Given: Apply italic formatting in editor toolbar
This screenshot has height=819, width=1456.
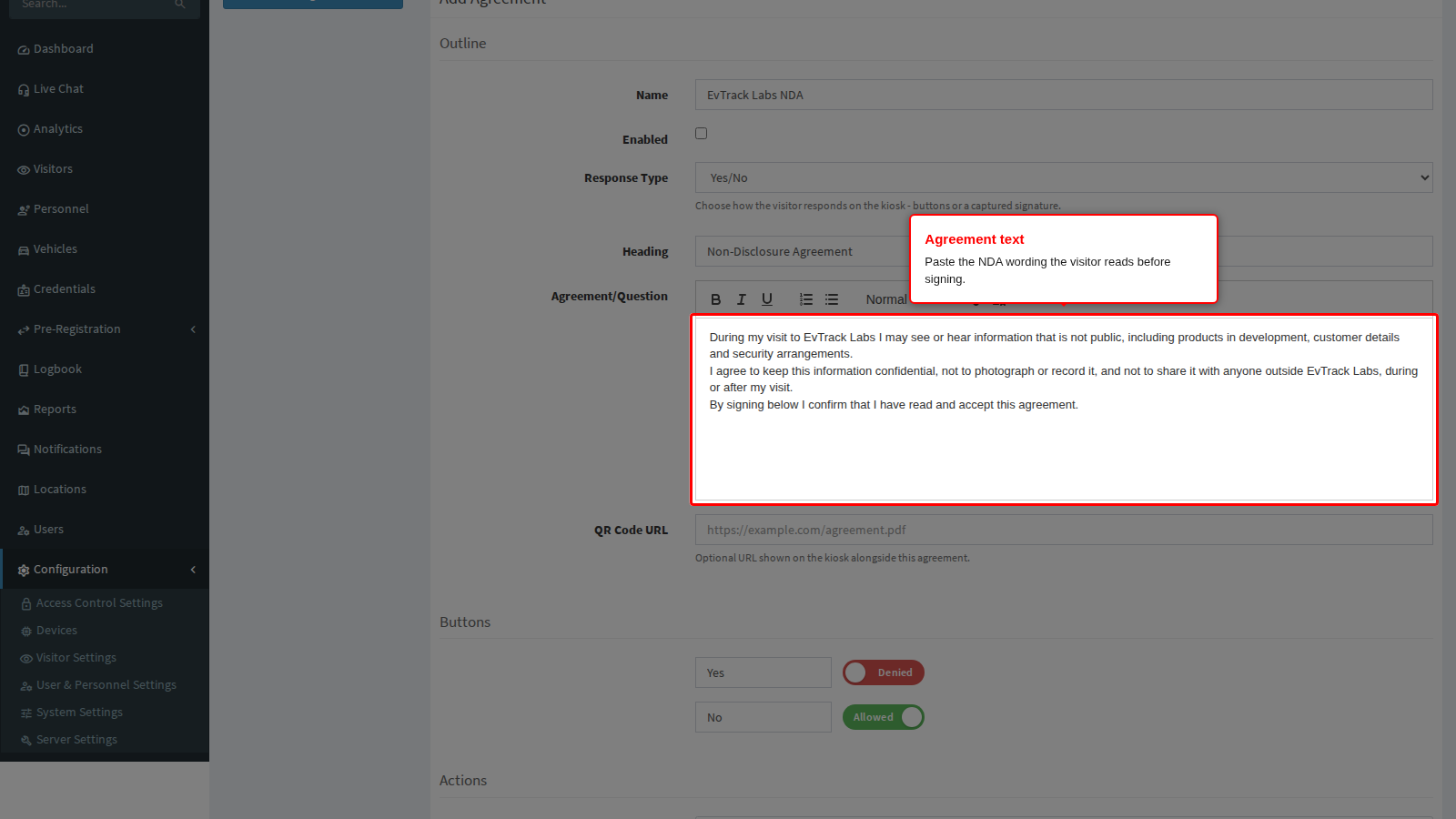Looking at the screenshot, I should (741, 299).
